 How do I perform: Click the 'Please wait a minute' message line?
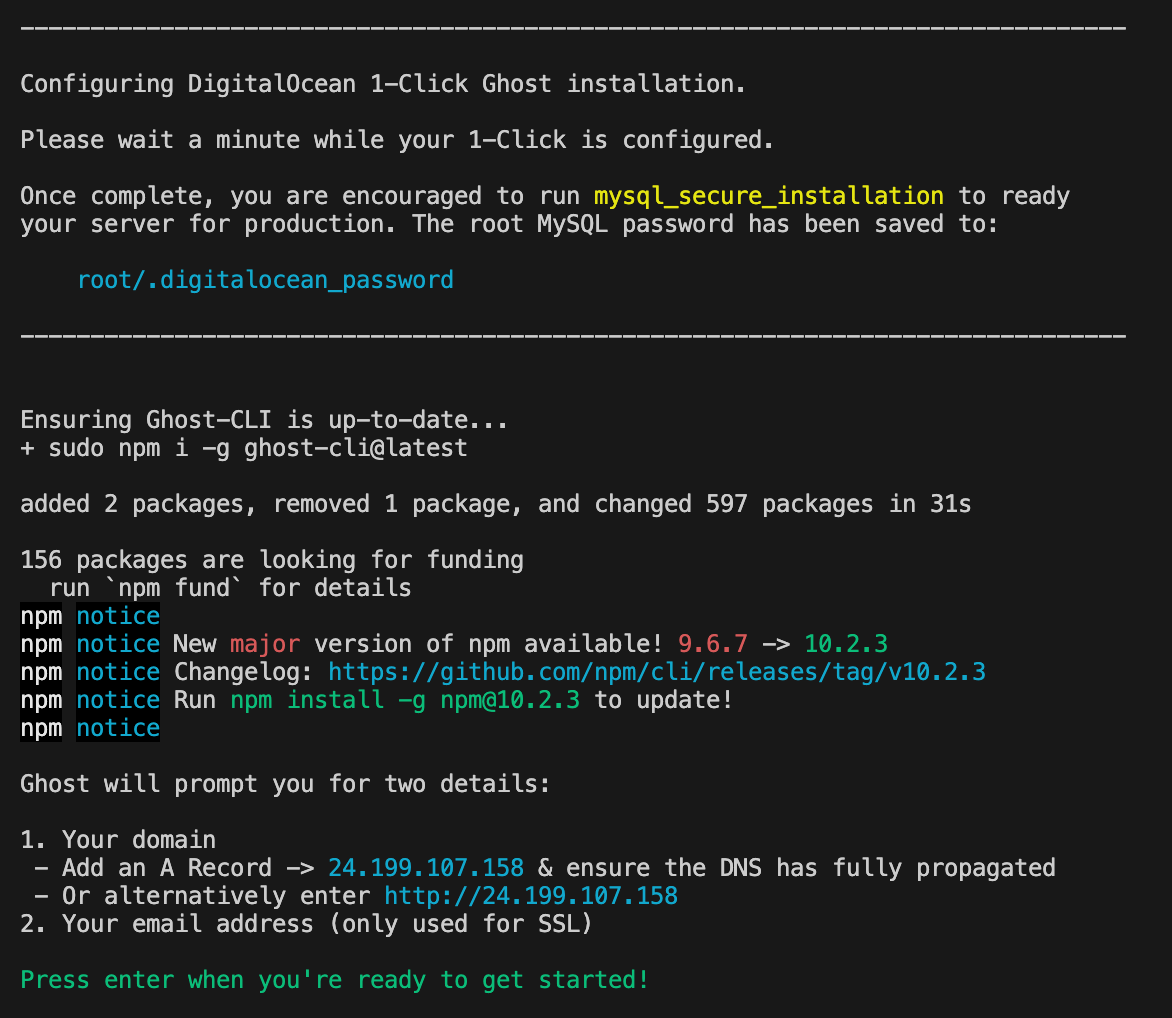[x=397, y=140]
